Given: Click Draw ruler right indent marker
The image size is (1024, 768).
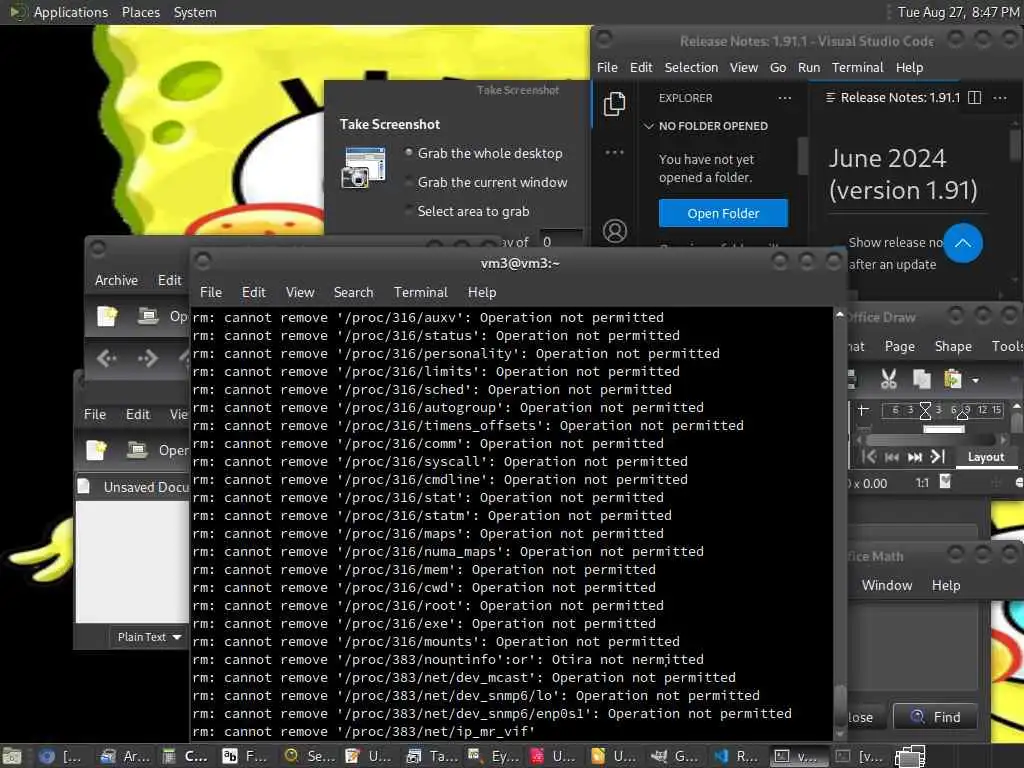Looking at the screenshot, I should pyautogui.click(x=961, y=414).
